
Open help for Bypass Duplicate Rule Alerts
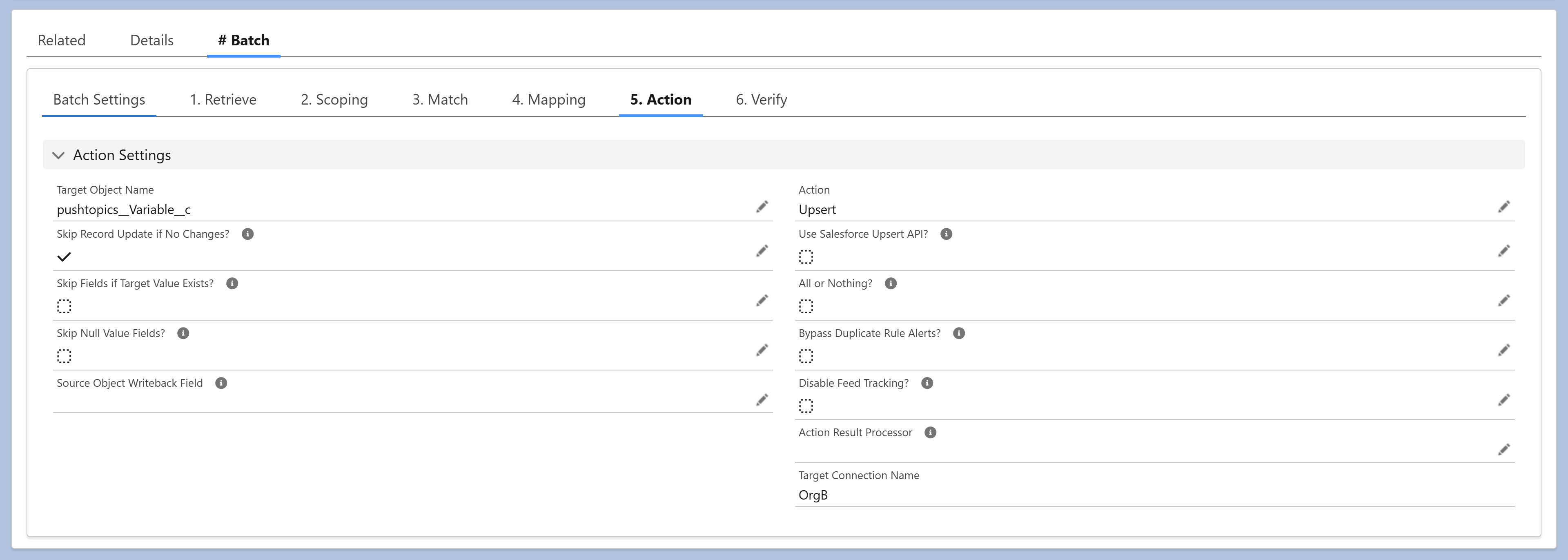pyautogui.click(x=959, y=334)
